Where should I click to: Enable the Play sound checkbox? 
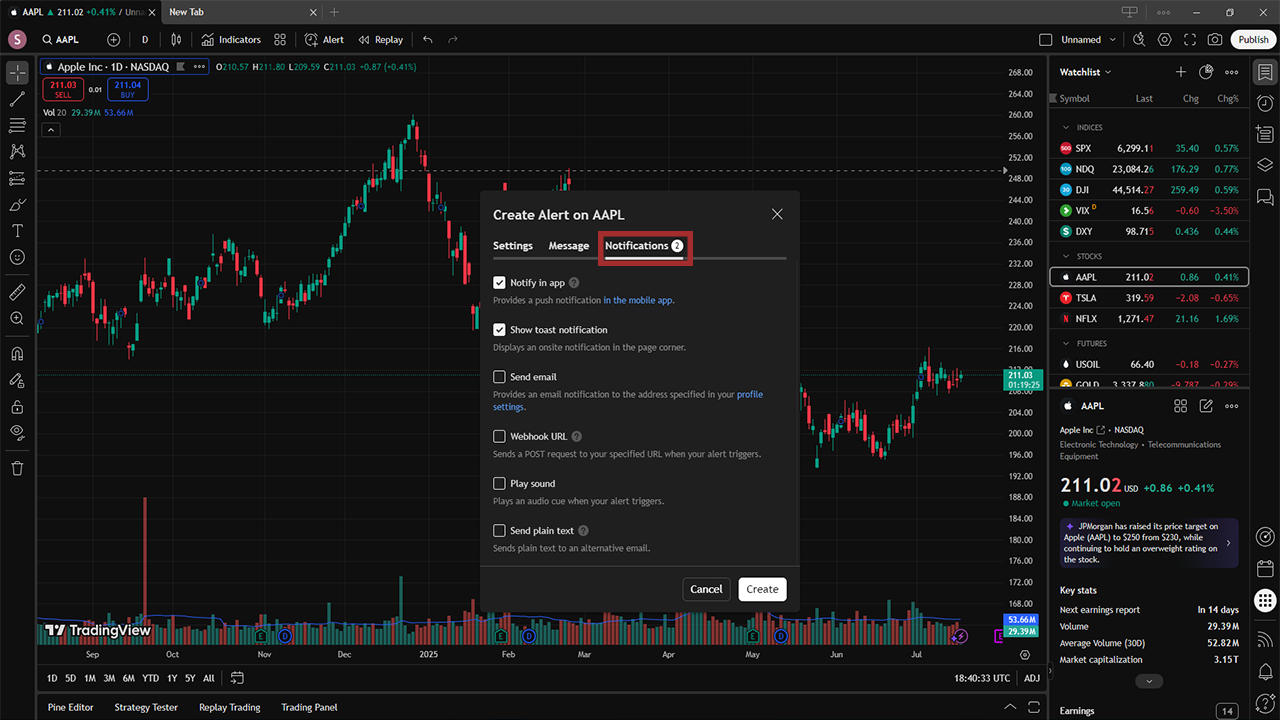point(499,484)
